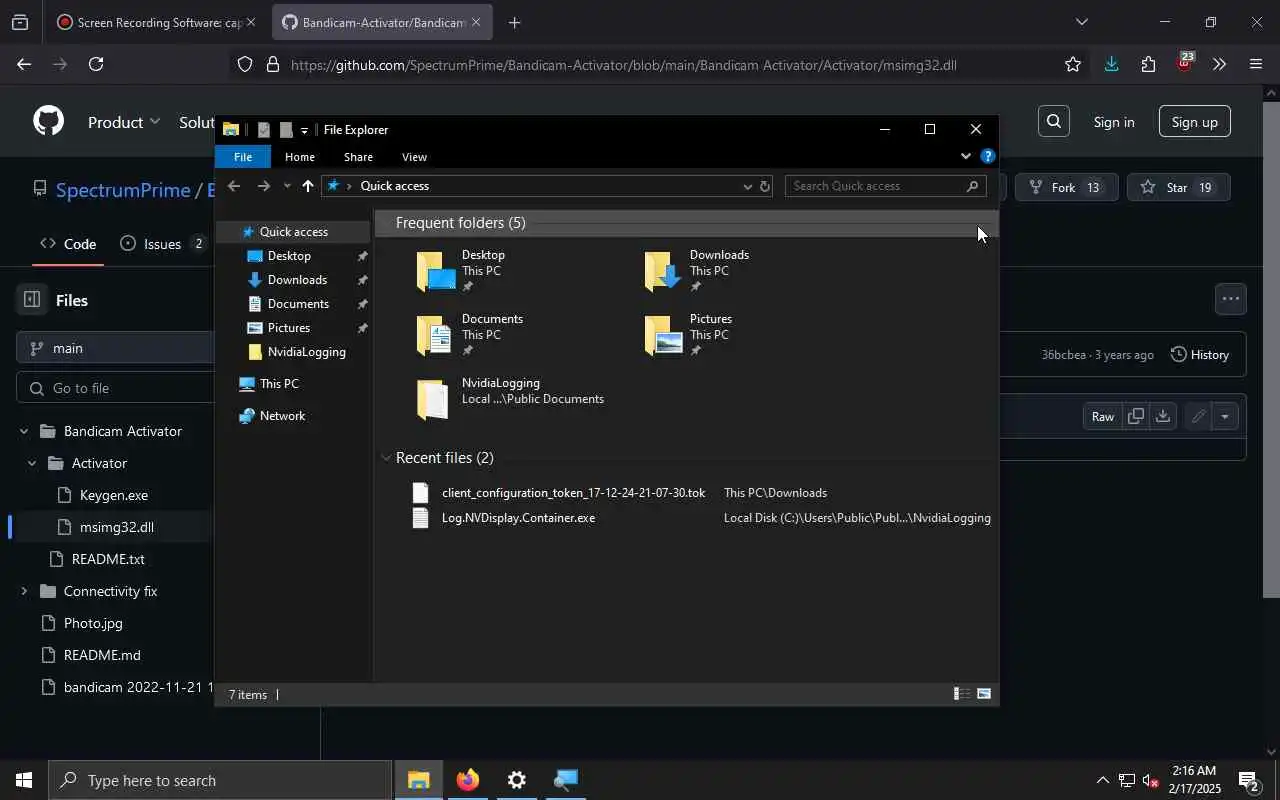
Task: Open Log.NVDisplay.Container.exe recent file
Action: pyautogui.click(x=518, y=518)
